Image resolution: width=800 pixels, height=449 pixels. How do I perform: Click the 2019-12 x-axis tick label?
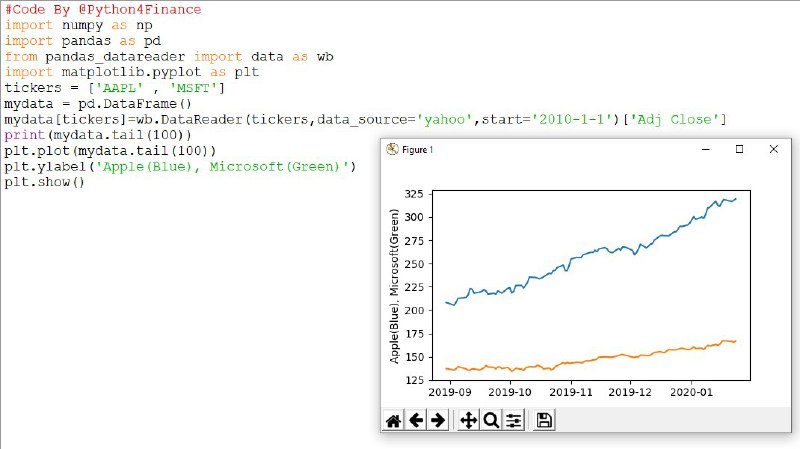point(630,392)
